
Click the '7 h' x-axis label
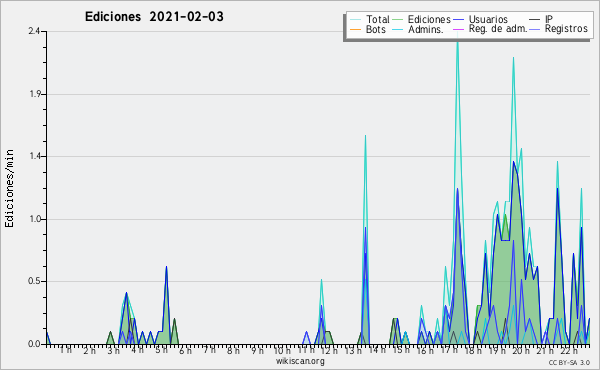209,350
